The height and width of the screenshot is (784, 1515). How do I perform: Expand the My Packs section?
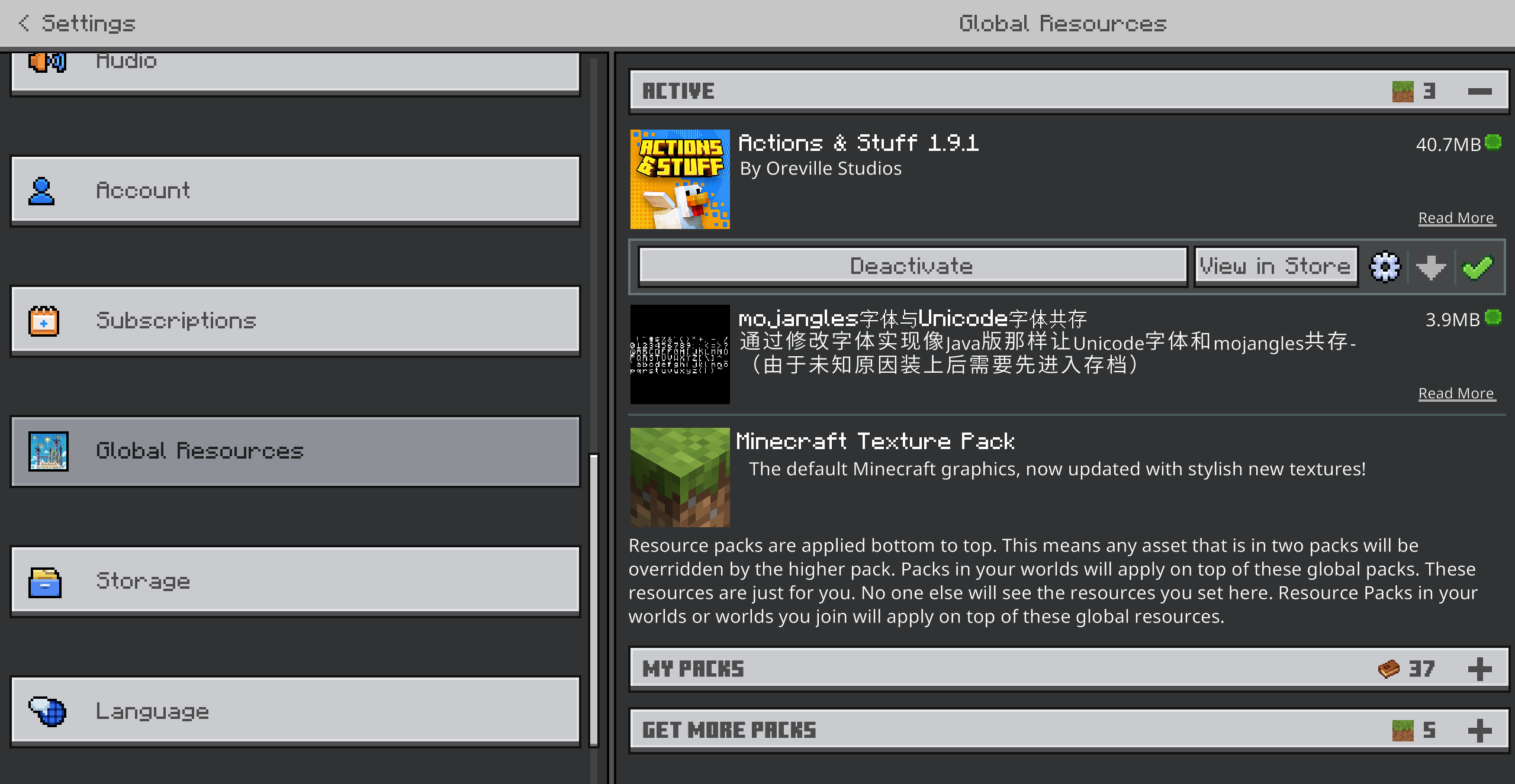coord(1479,669)
